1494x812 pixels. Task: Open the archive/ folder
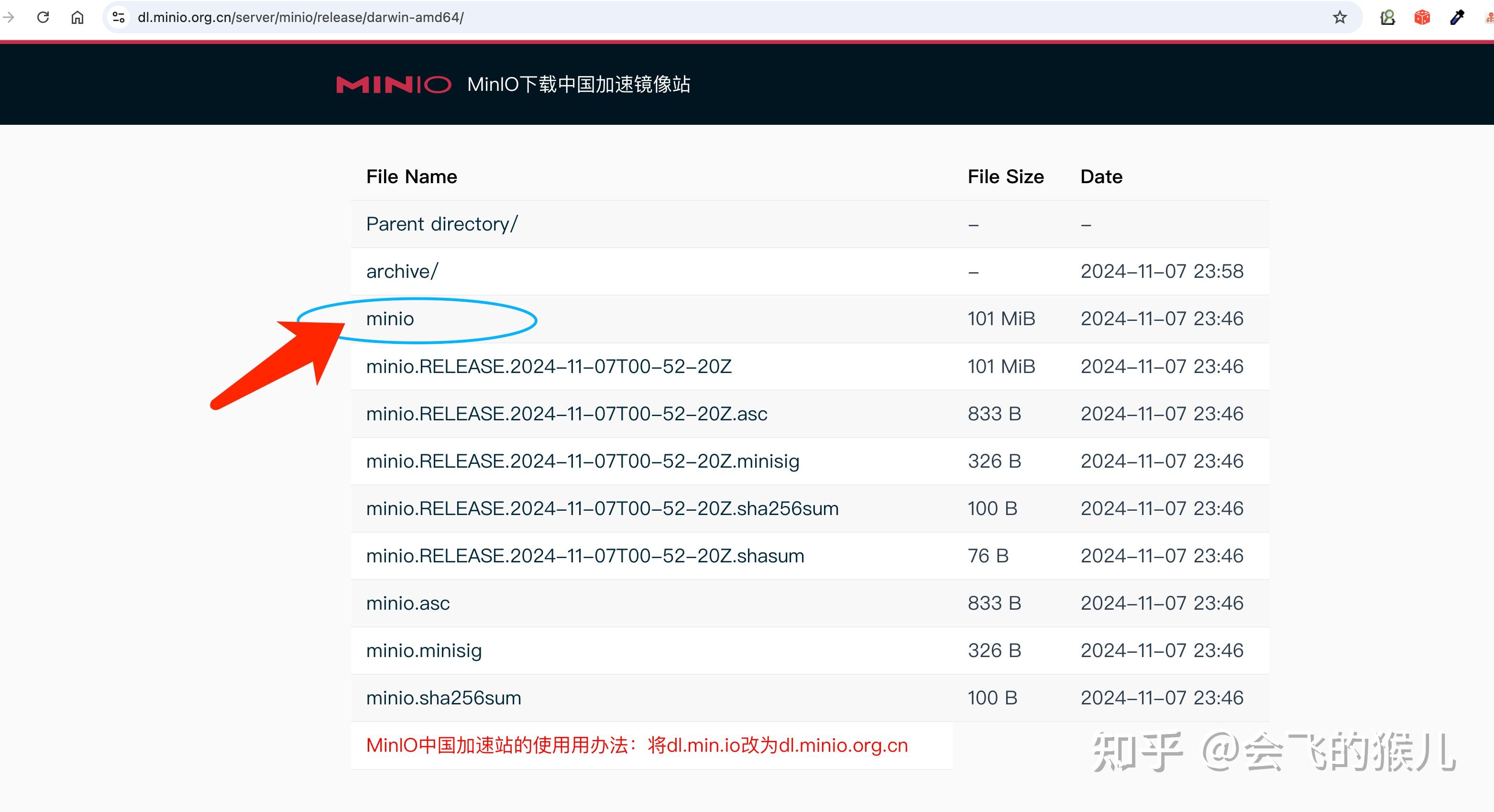click(x=401, y=271)
